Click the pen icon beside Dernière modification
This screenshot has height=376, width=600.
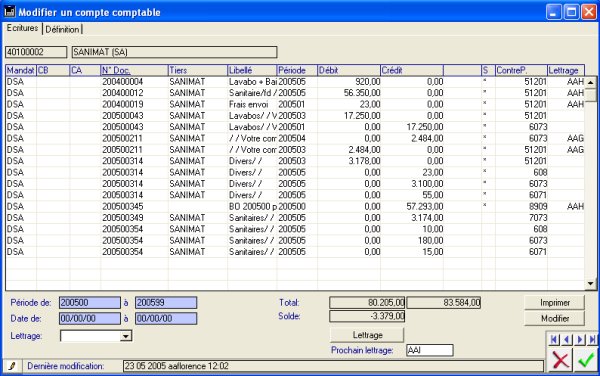[x=12, y=366]
